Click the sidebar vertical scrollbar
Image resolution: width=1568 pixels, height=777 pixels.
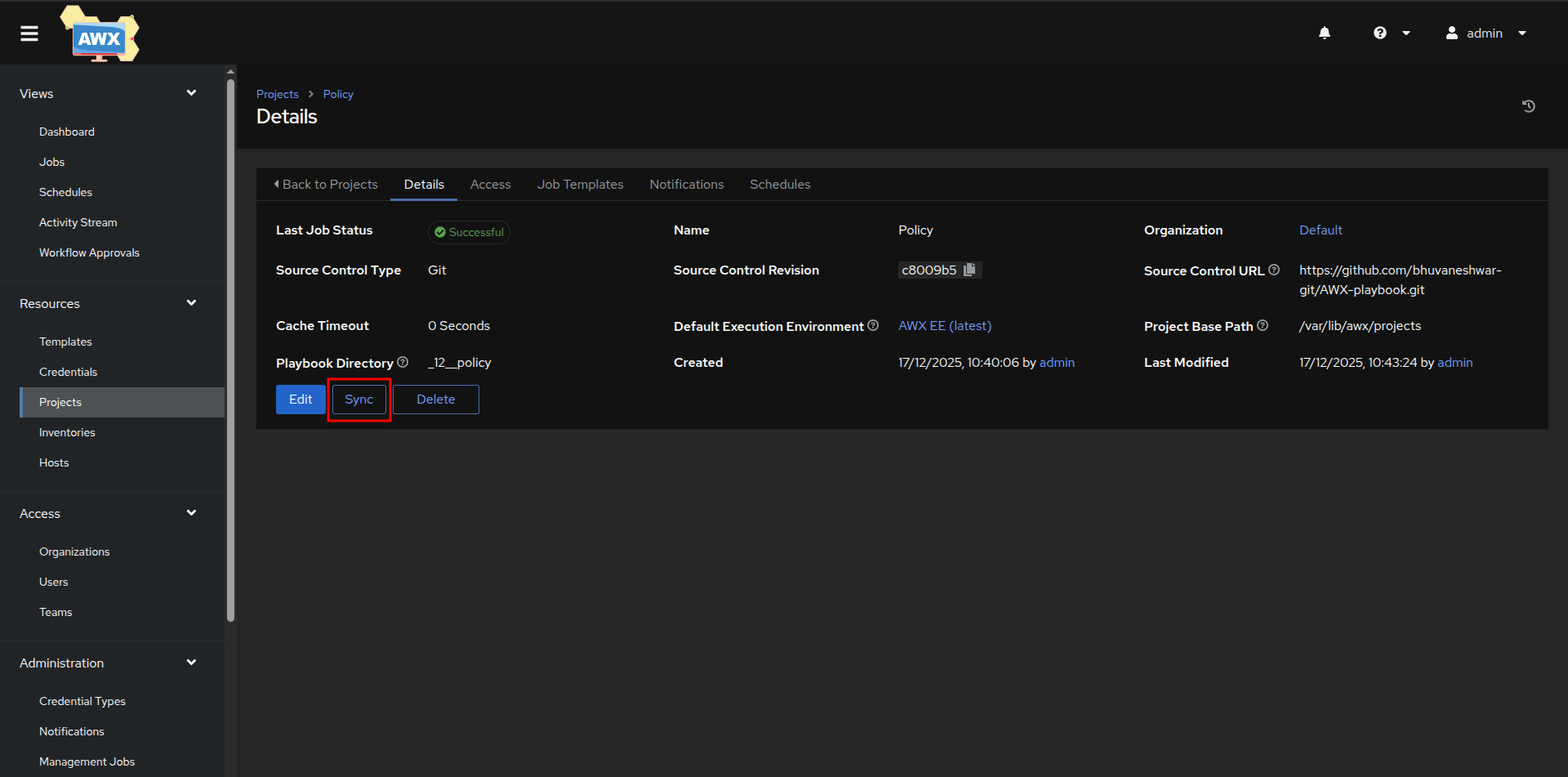click(230, 351)
